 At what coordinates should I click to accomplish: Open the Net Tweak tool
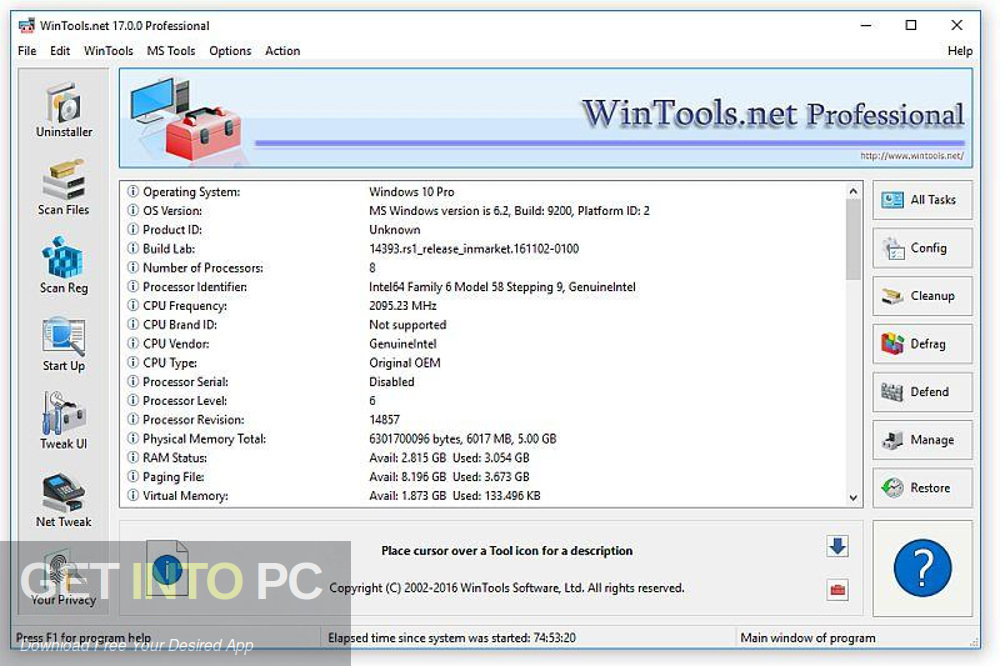(63, 494)
